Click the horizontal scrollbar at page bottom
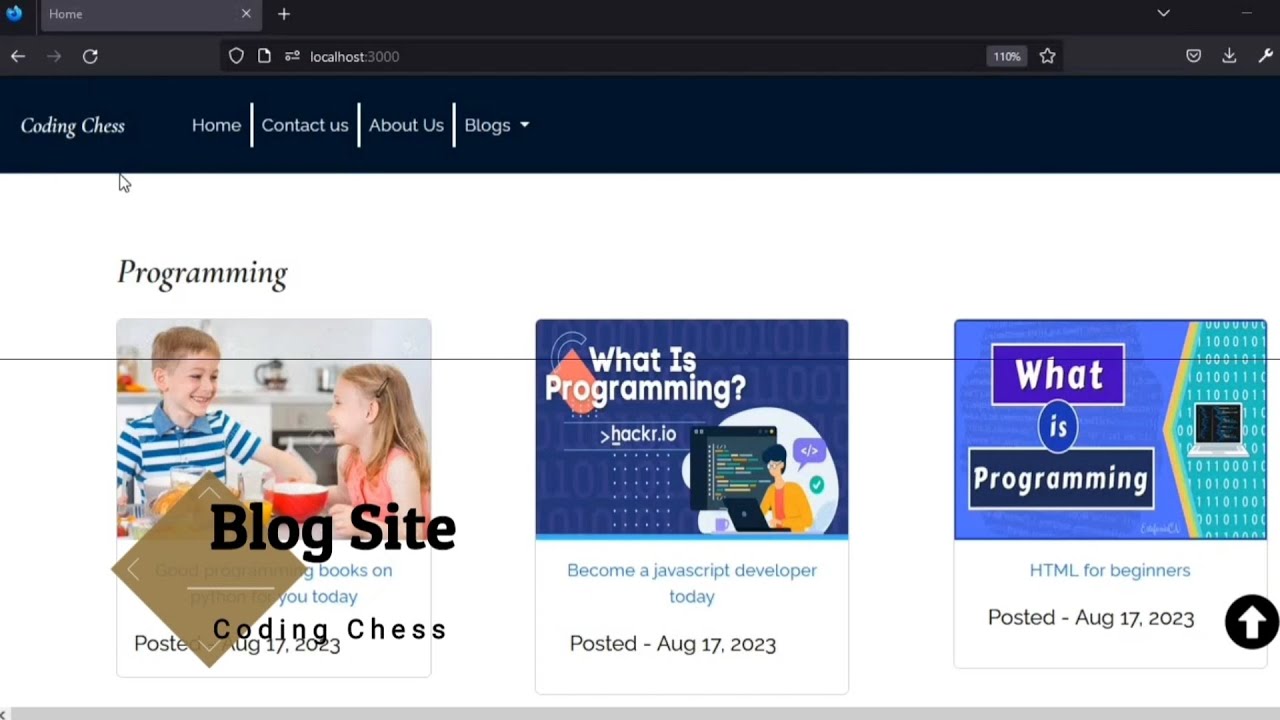Screen dimensions: 1280x720 point(640,713)
